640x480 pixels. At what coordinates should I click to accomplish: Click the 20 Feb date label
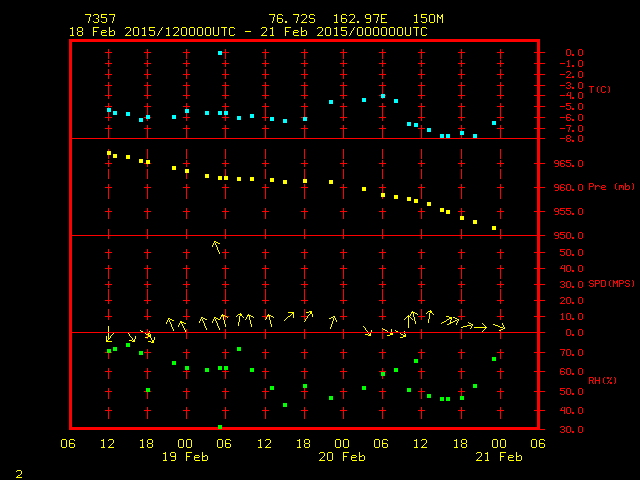coord(342,456)
